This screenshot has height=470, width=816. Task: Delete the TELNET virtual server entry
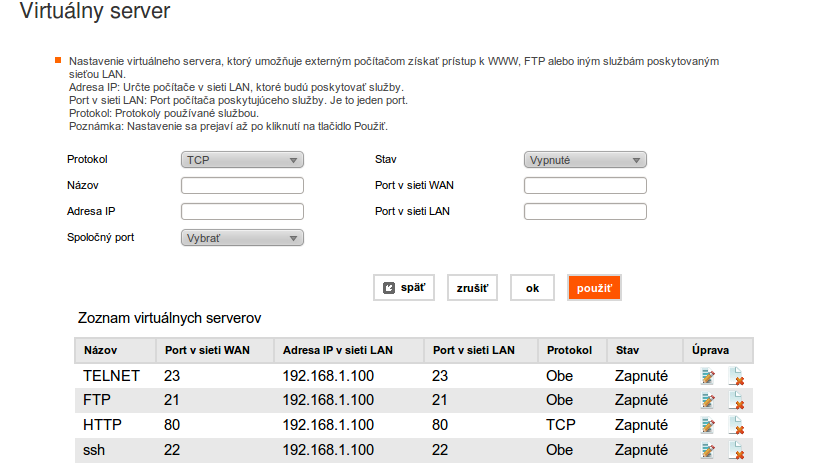(x=736, y=376)
